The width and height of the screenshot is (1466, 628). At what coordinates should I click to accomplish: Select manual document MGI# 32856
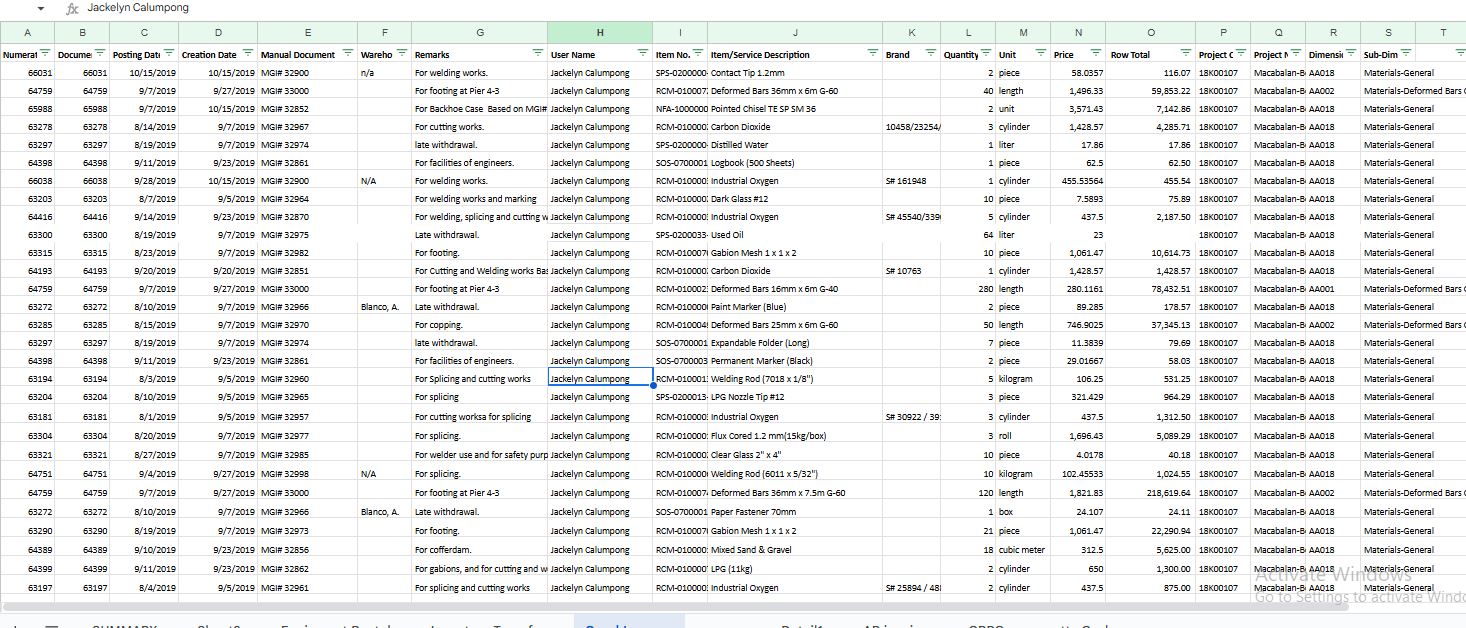[x=308, y=550]
